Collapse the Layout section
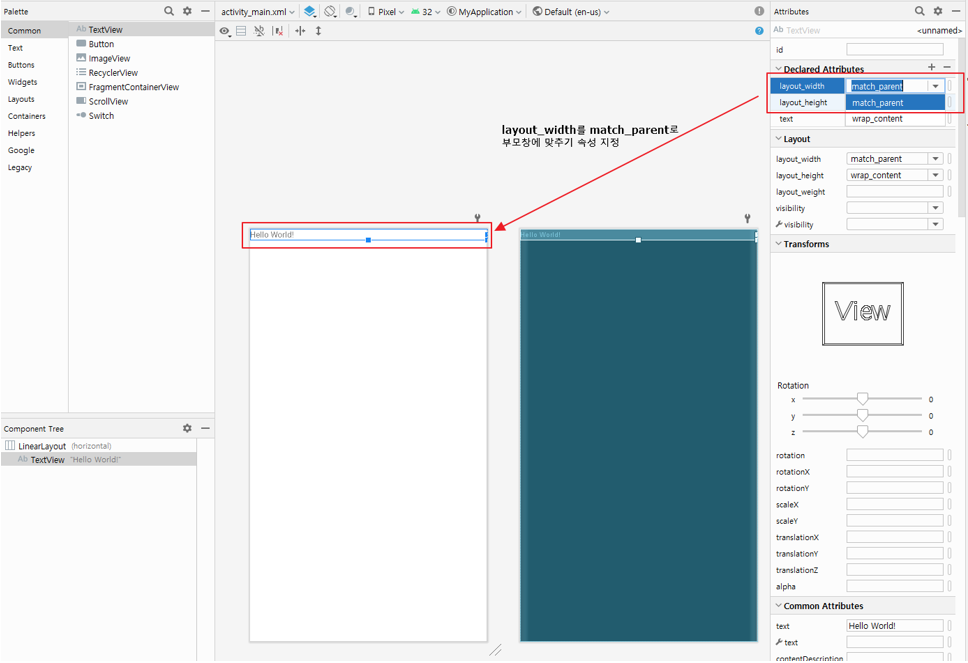Viewport: 968px width, 663px height. tap(778, 139)
